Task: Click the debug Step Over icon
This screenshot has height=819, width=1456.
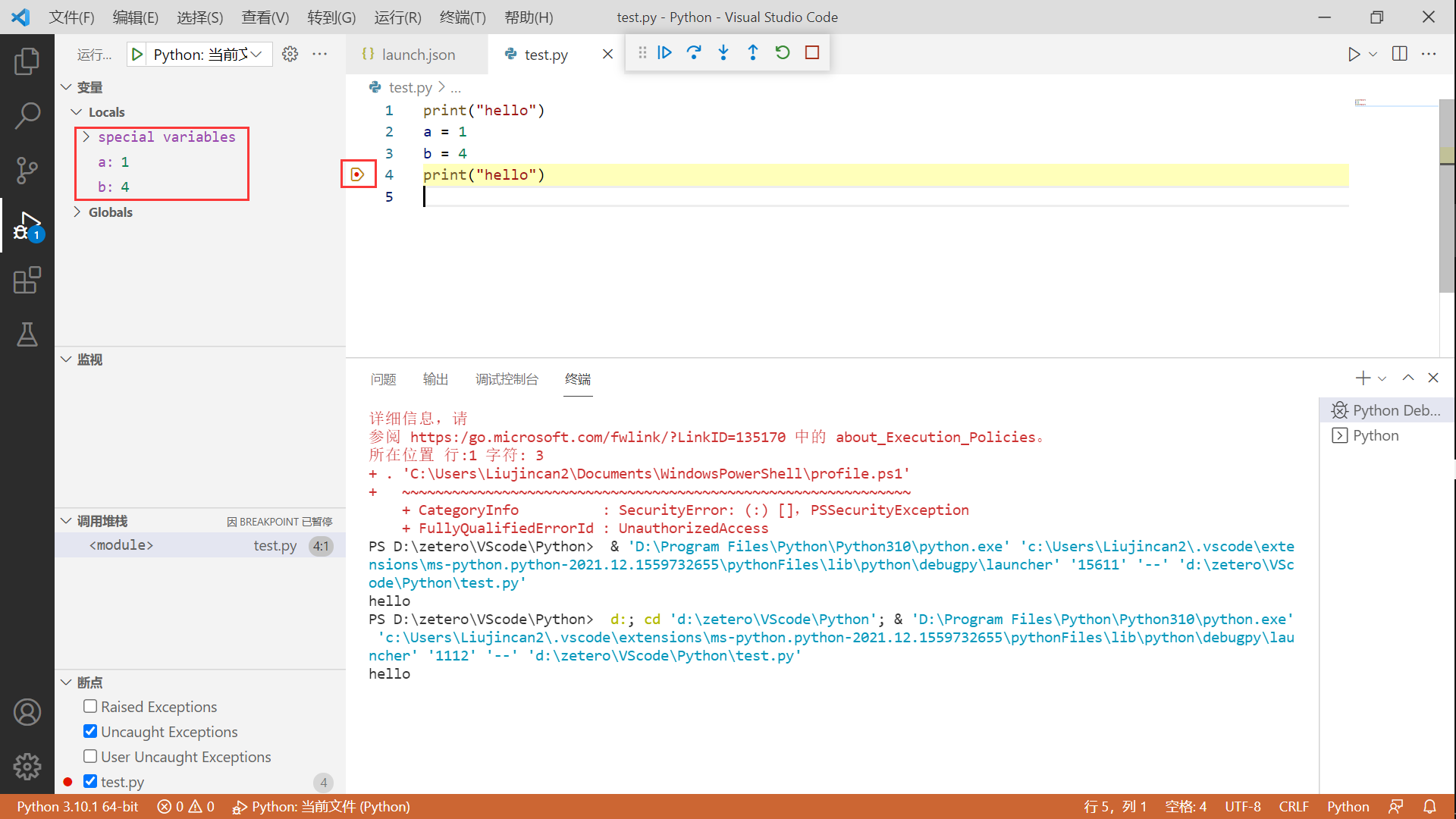Action: (x=694, y=52)
